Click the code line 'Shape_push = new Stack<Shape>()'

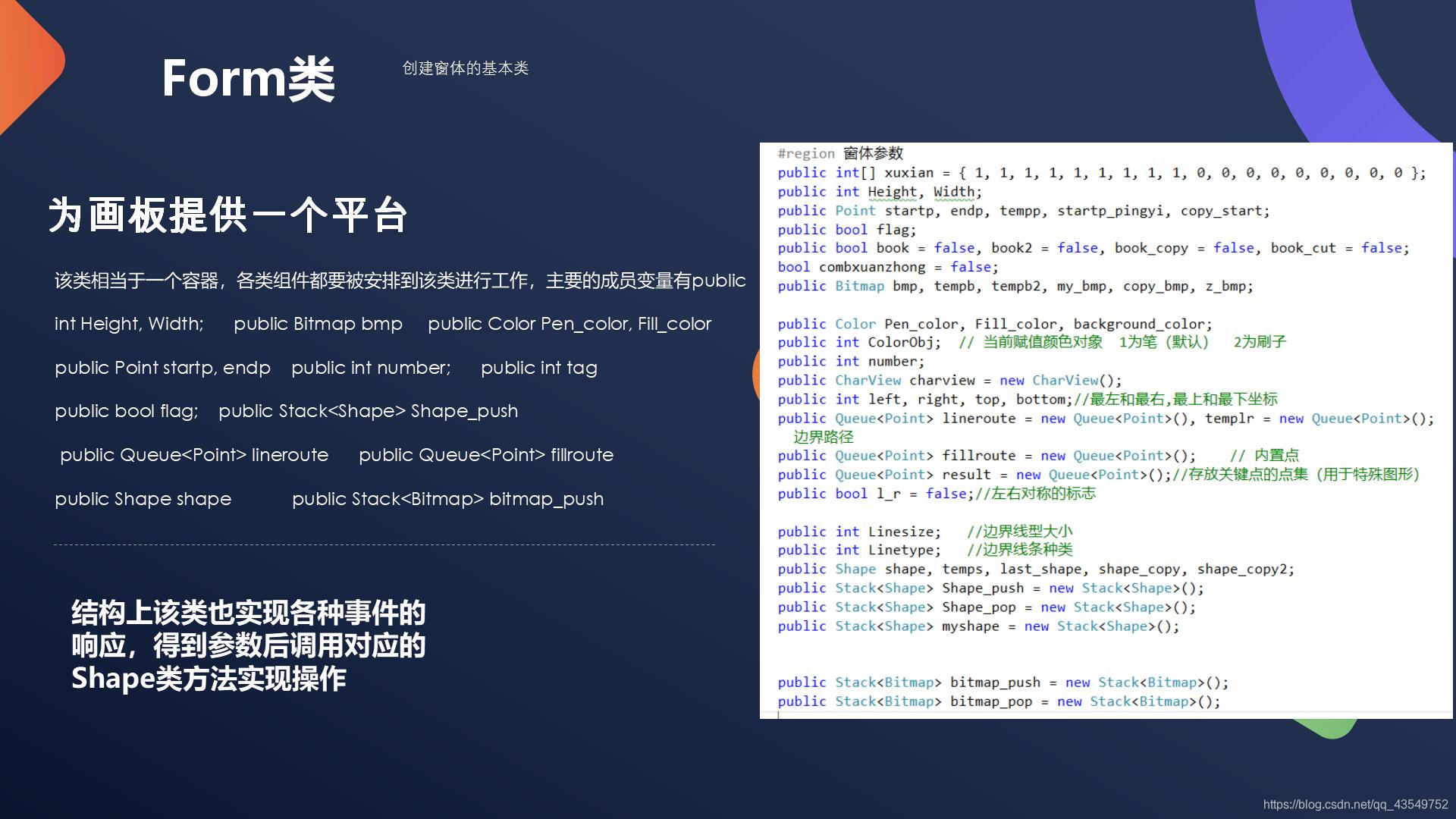coord(990,588)
